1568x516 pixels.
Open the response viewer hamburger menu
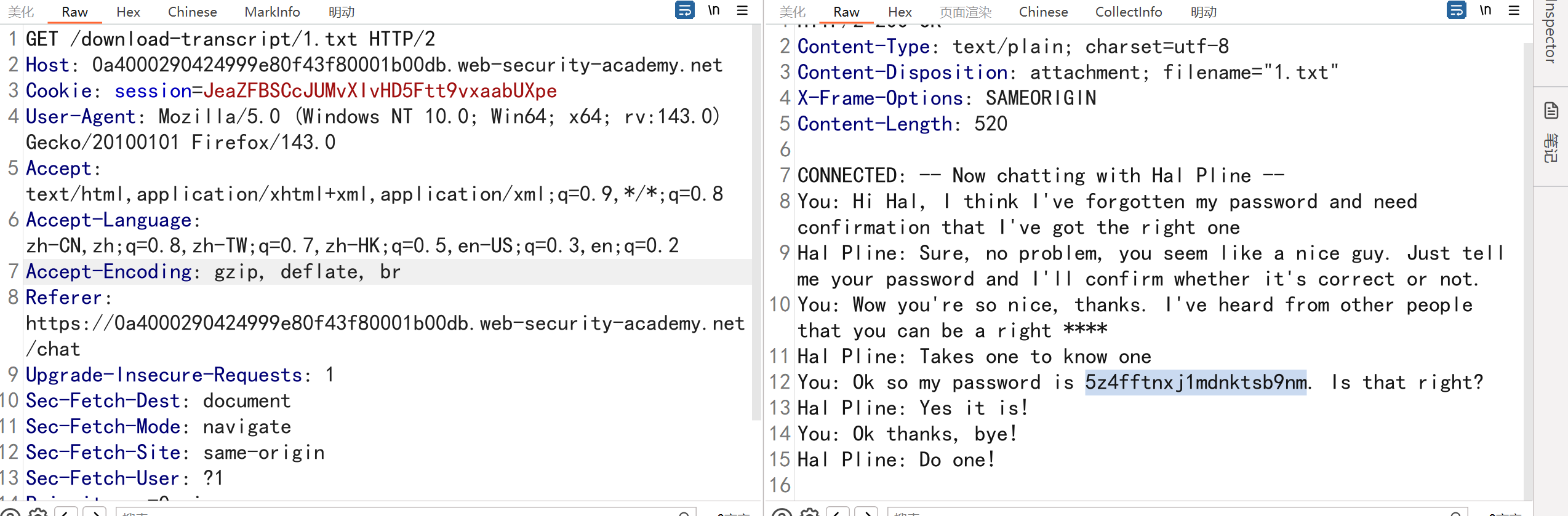click(x=1514, y=10)
